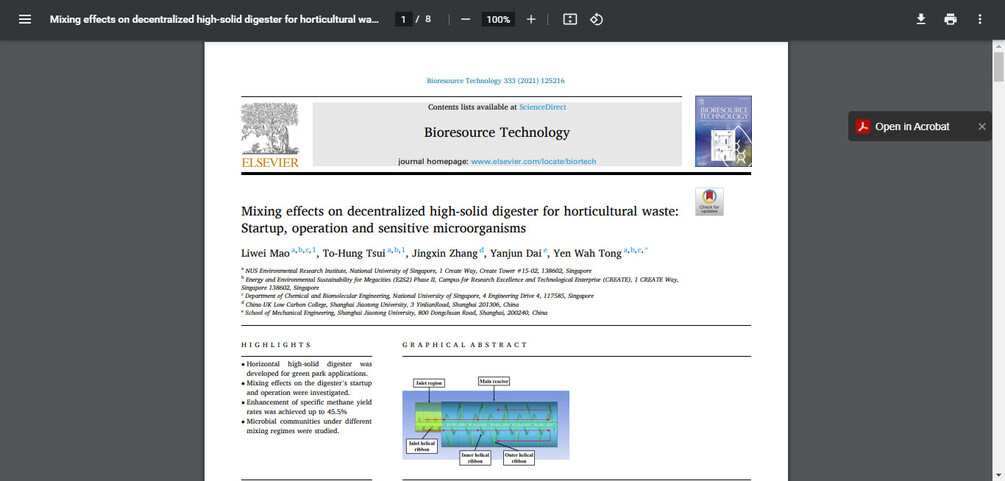Viewport: 1005px width, 481px height.
Task: Click the zoom out minus button
Action: click(x=465, y=19)
